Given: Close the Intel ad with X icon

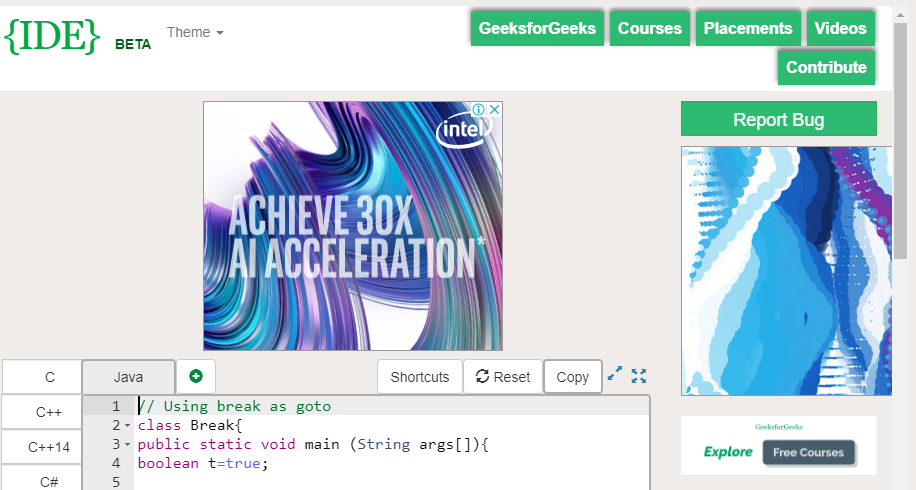Looking at the screenshot, I should click(494, 109).
